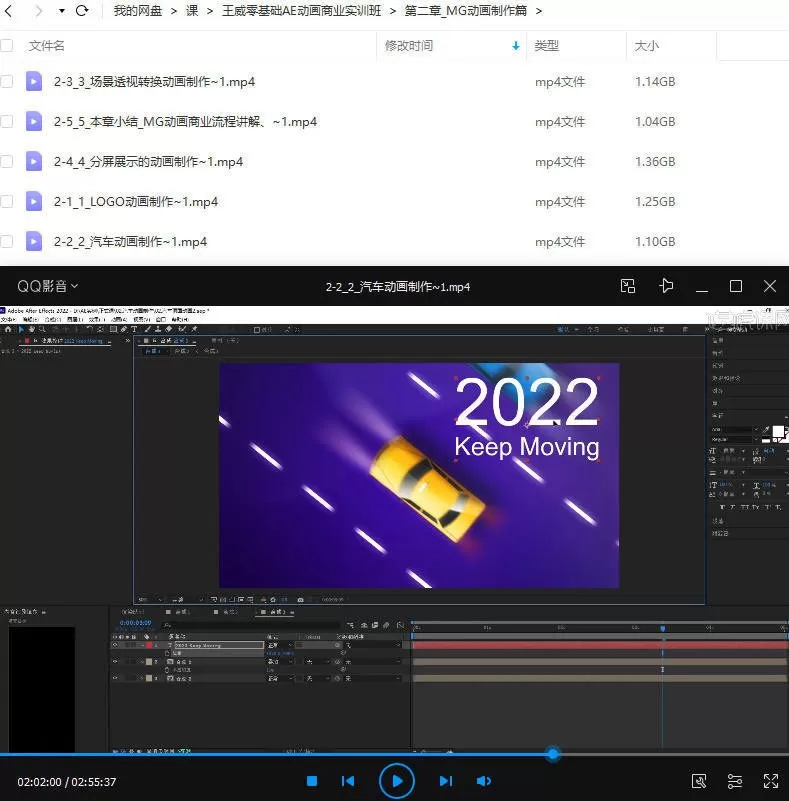789x801 pixels.
Task: Open the QQ影音 main menu dropdown
Action: click(x=47, y=286)
